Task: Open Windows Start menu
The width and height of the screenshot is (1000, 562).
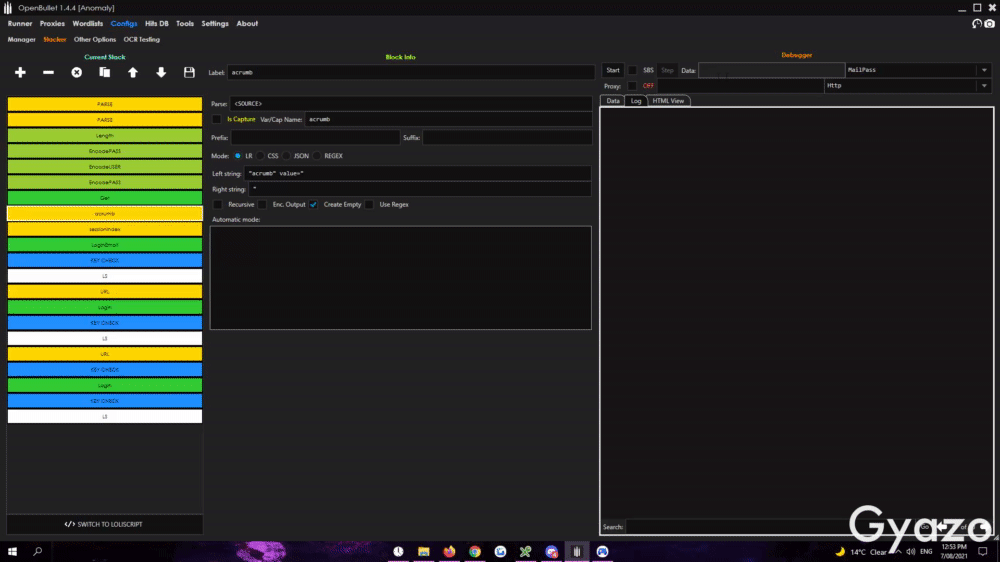Action: (12, 552)
